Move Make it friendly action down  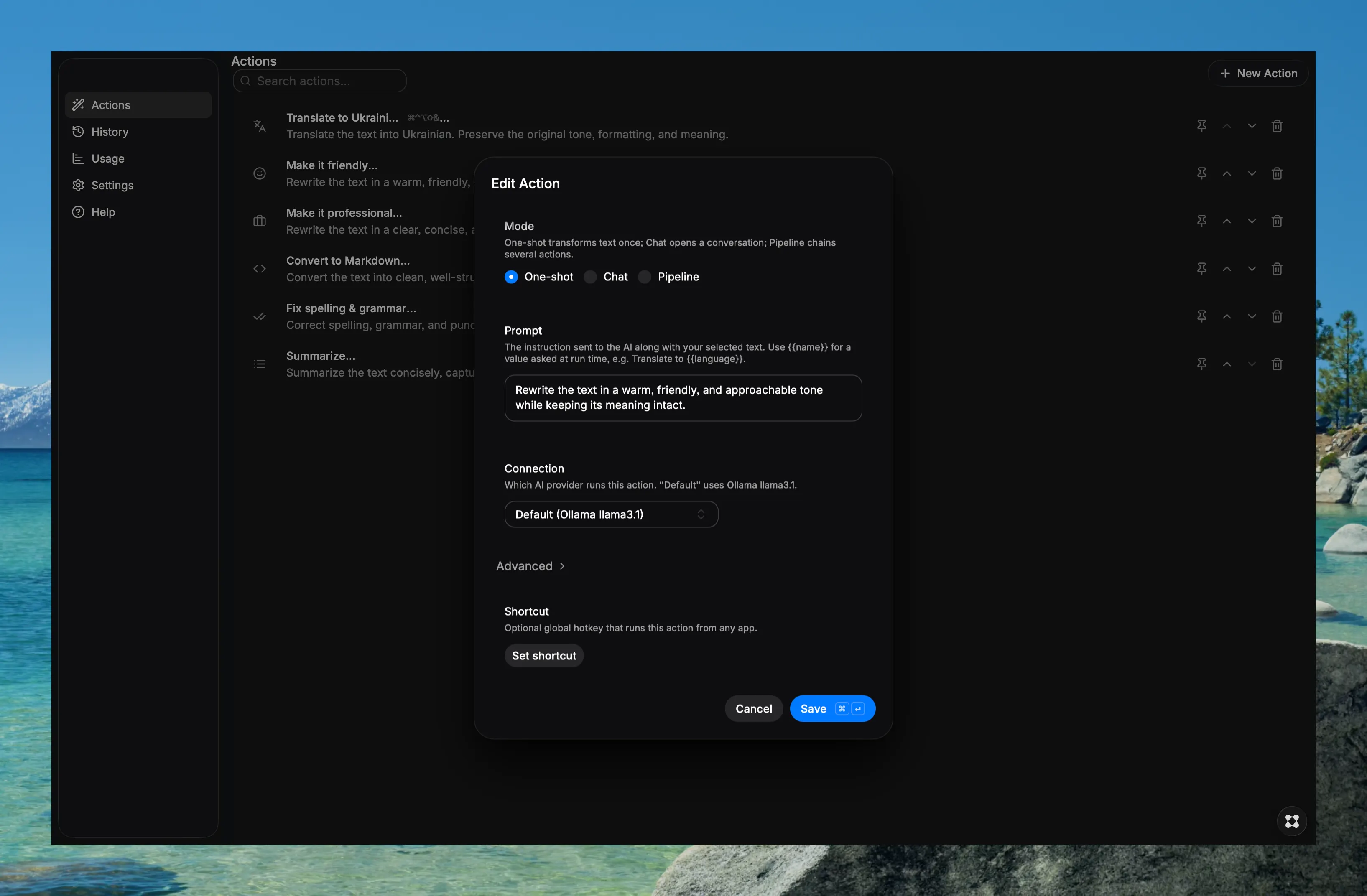point(1252,173)
